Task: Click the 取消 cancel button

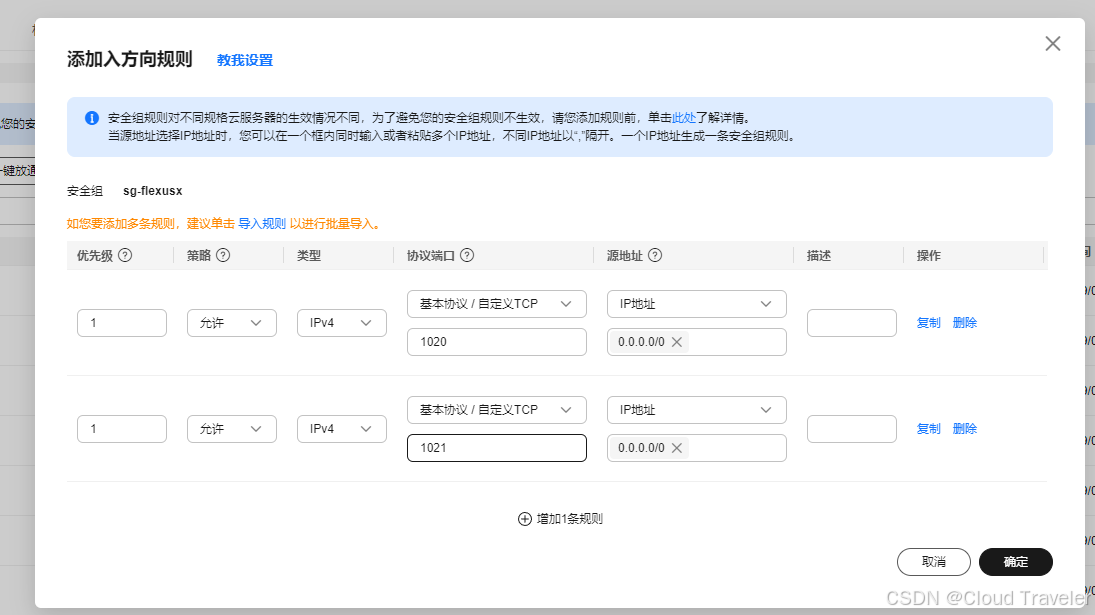Action: click(934, 562)
